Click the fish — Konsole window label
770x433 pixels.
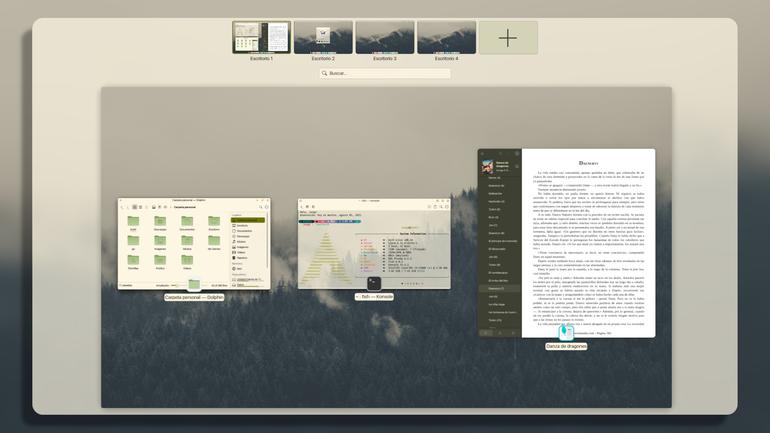[x=374, y=297]
